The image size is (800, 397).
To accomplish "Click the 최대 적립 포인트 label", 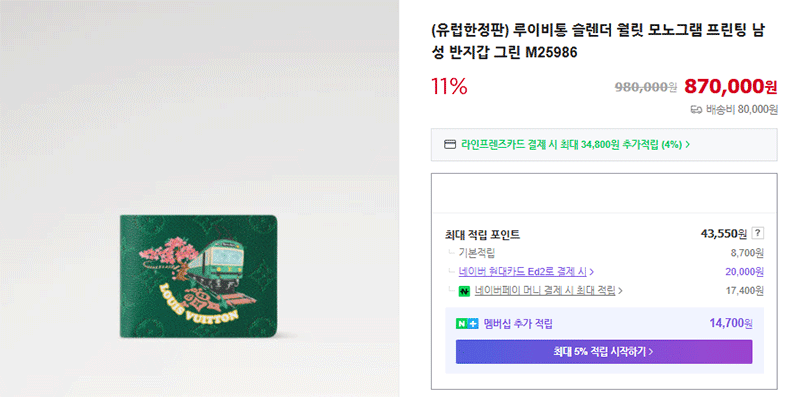I will (482, 235).
